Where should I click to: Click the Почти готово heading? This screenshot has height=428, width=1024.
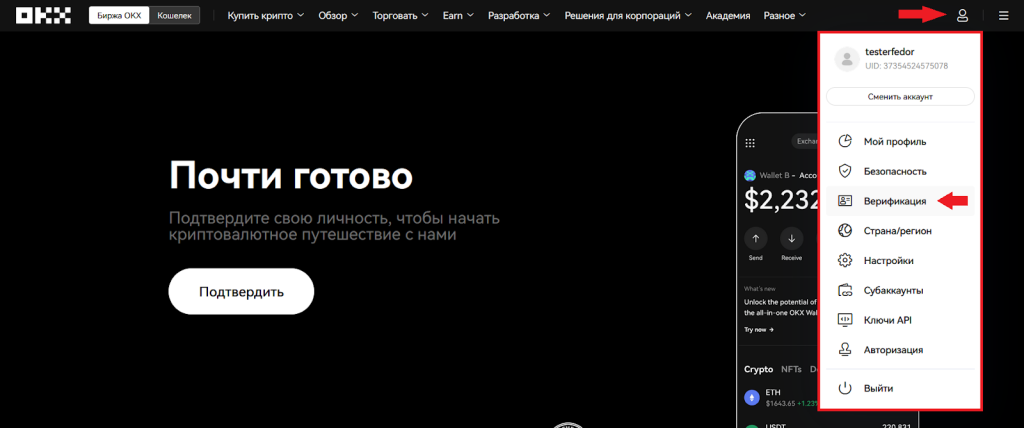291,175
